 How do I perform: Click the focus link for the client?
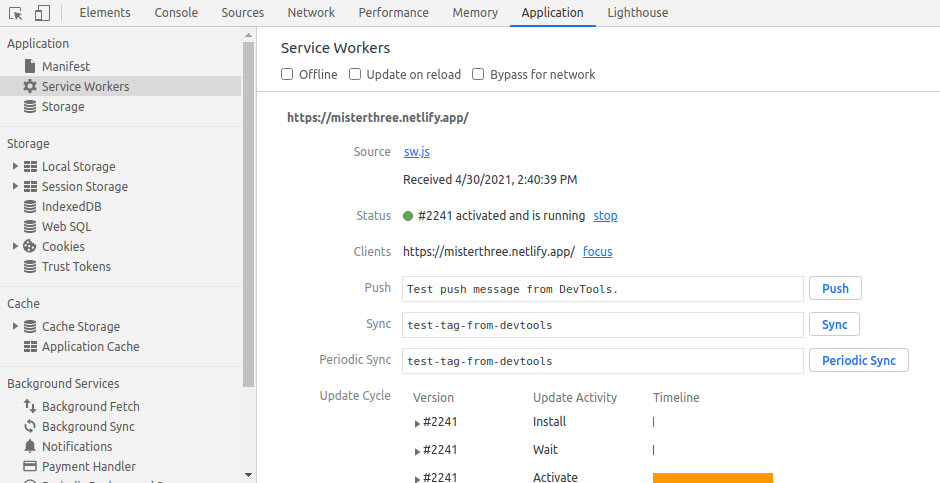(598, 252)
